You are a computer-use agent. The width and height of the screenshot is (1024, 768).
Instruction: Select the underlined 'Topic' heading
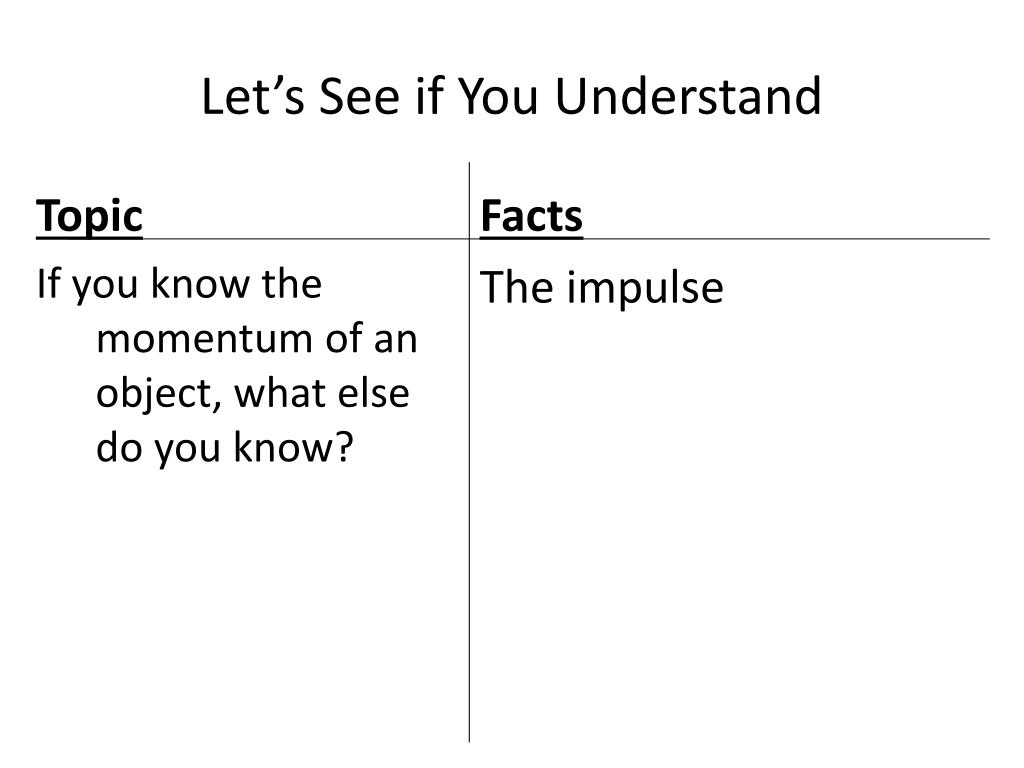[x=89, y=217]
